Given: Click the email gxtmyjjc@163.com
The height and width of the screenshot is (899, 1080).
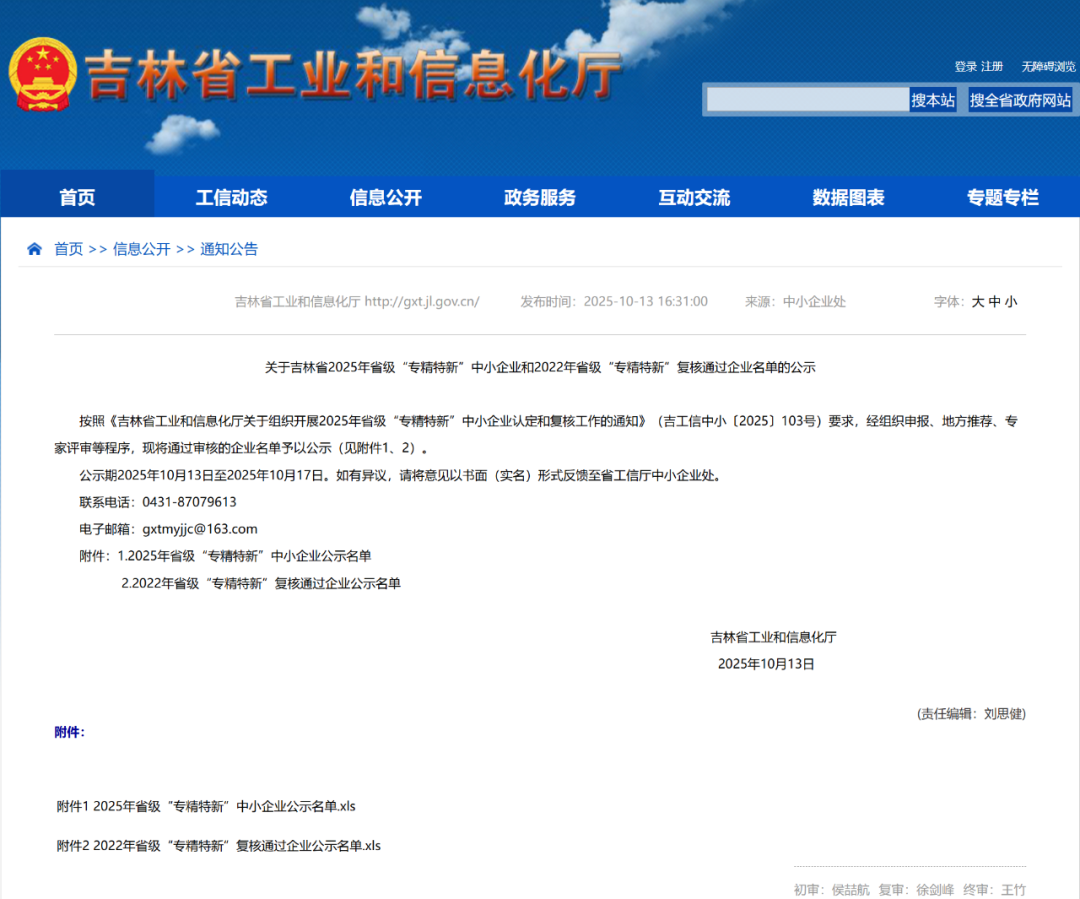Looking at the screenshot, I should pyautogui.click(x=200, y=529).
